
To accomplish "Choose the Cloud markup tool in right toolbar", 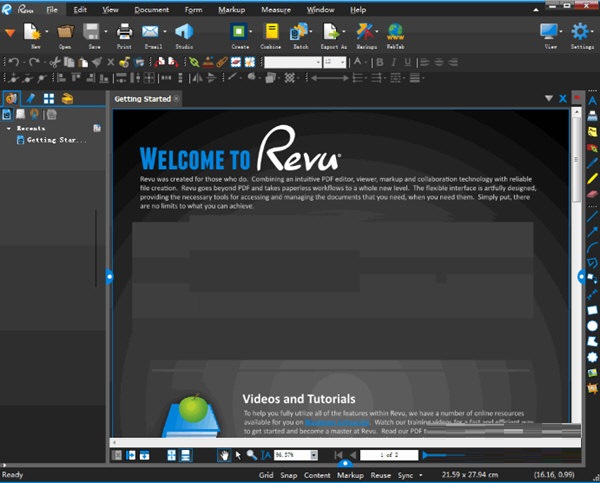I will [x=592, y=357].
